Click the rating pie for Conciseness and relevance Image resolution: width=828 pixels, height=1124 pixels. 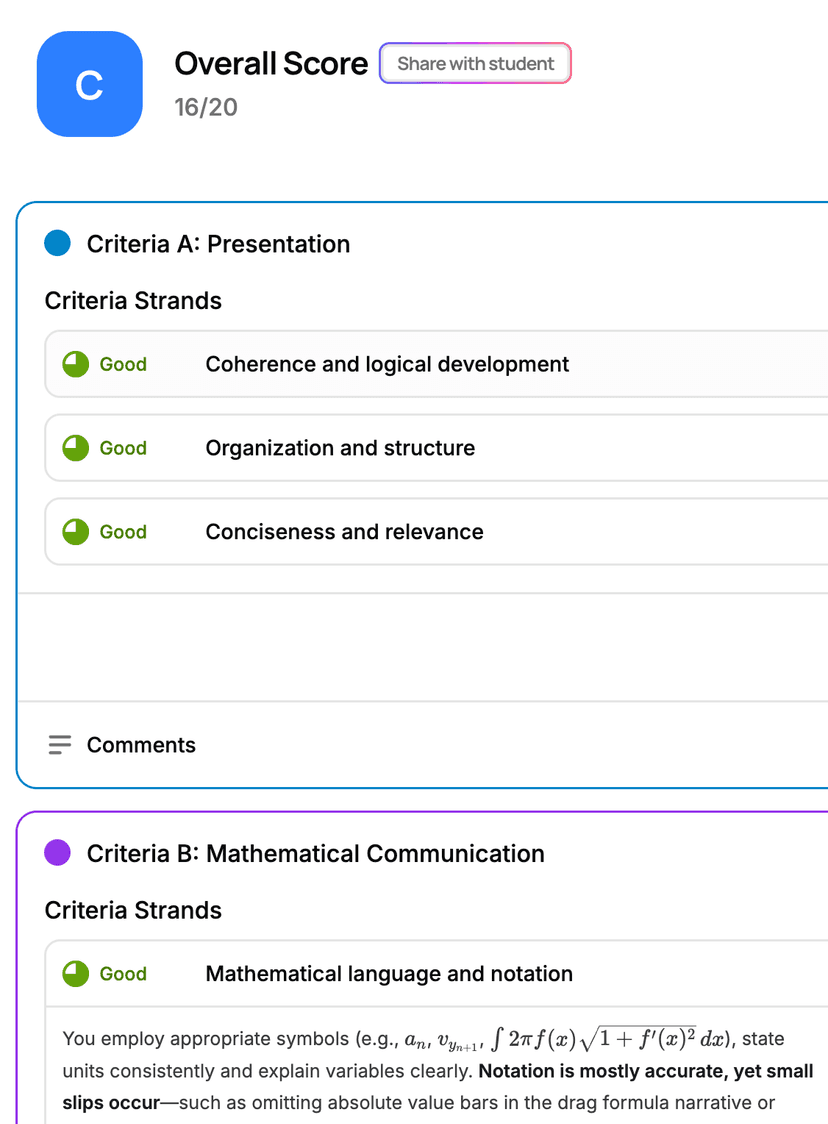[75, 531]
